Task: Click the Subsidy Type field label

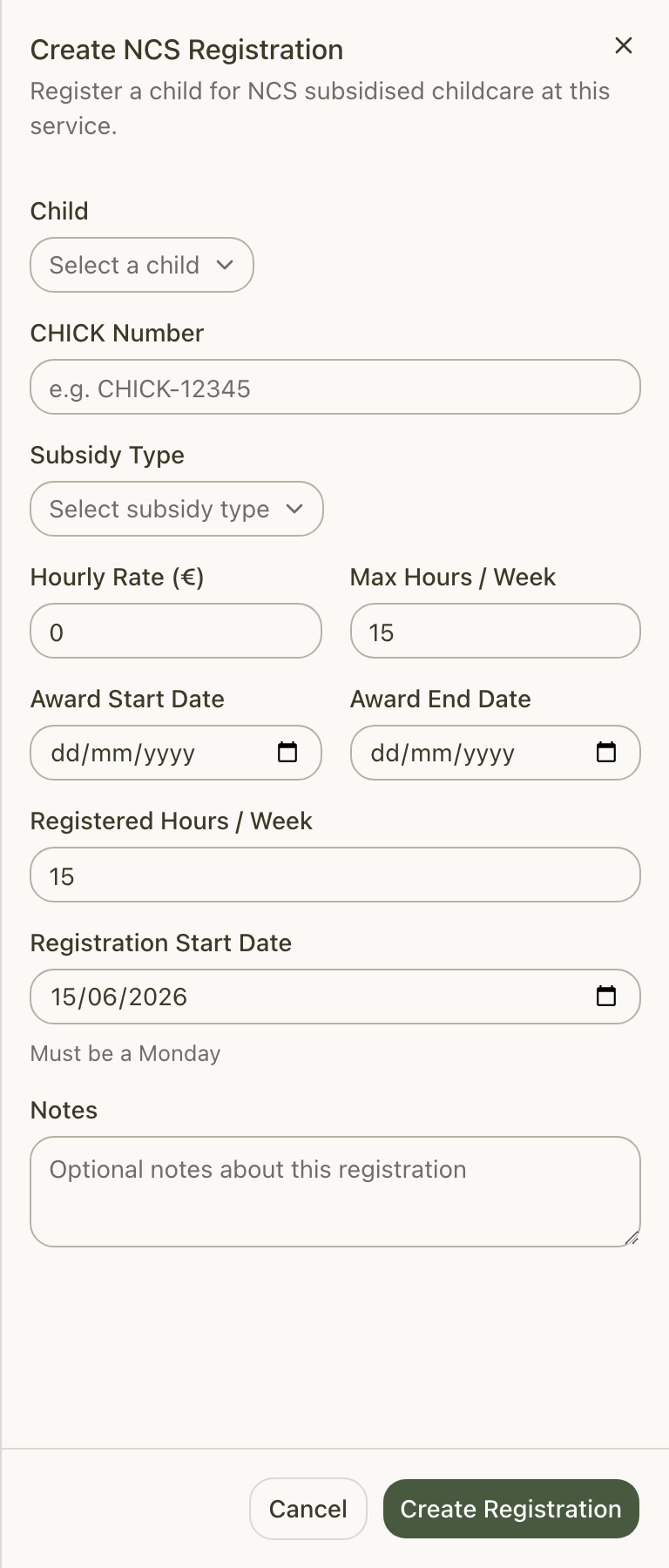Action: pyautogui.click(x=107, y=456)
